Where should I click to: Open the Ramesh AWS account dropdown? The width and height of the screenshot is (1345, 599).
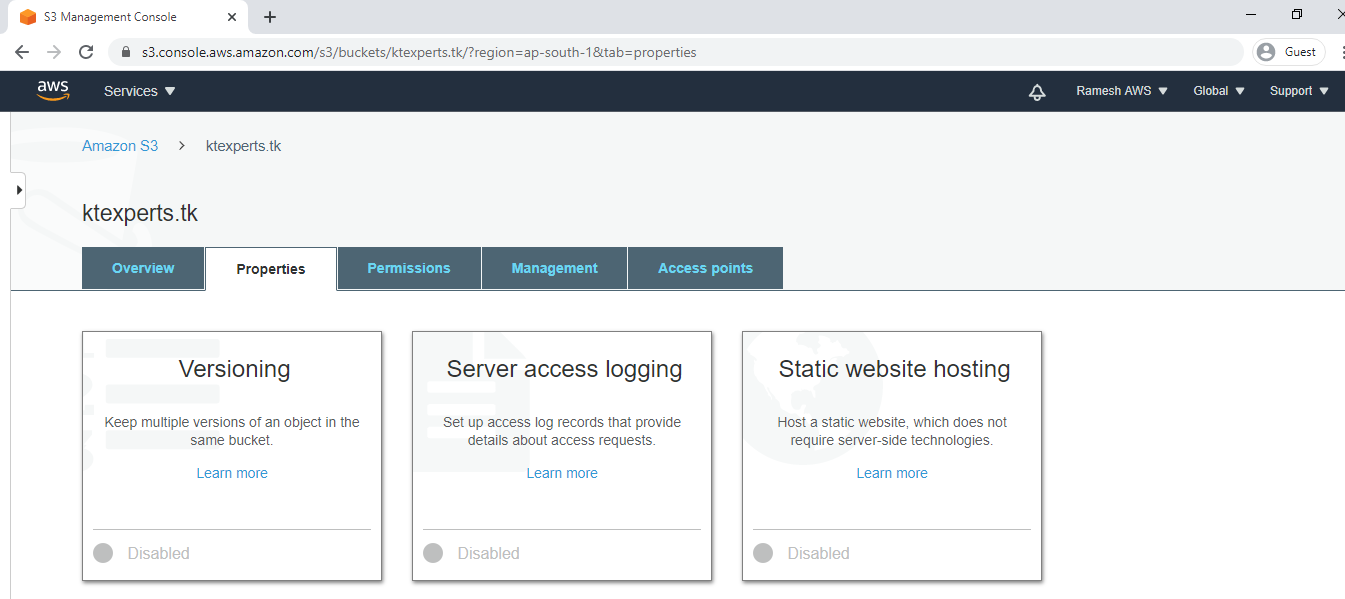click(1122, 91)
